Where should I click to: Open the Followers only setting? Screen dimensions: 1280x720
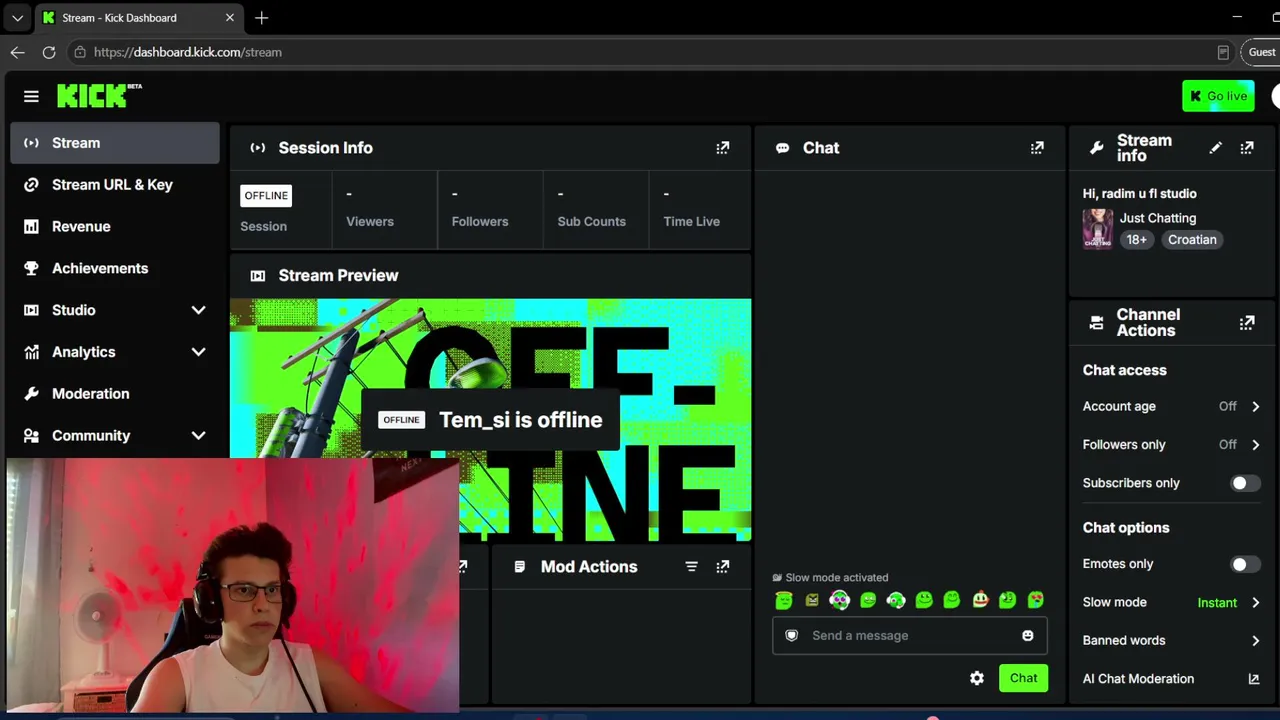1171,445
